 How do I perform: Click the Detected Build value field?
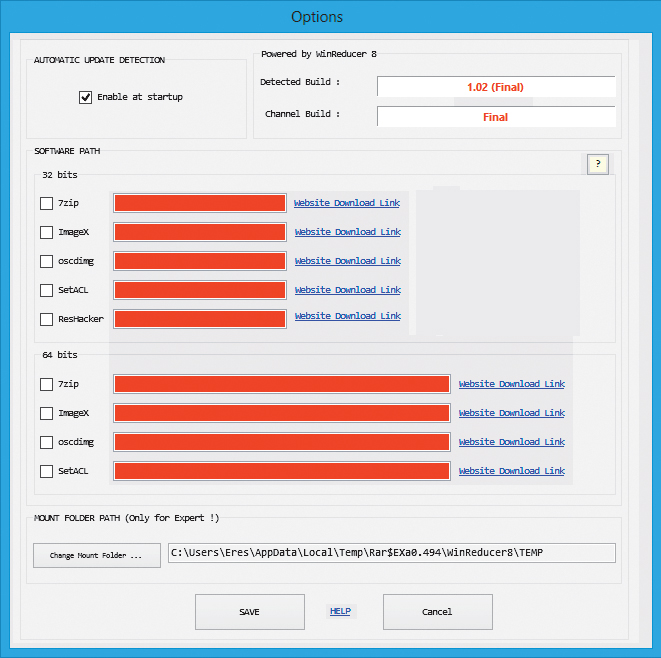click(x=495, y=87)
